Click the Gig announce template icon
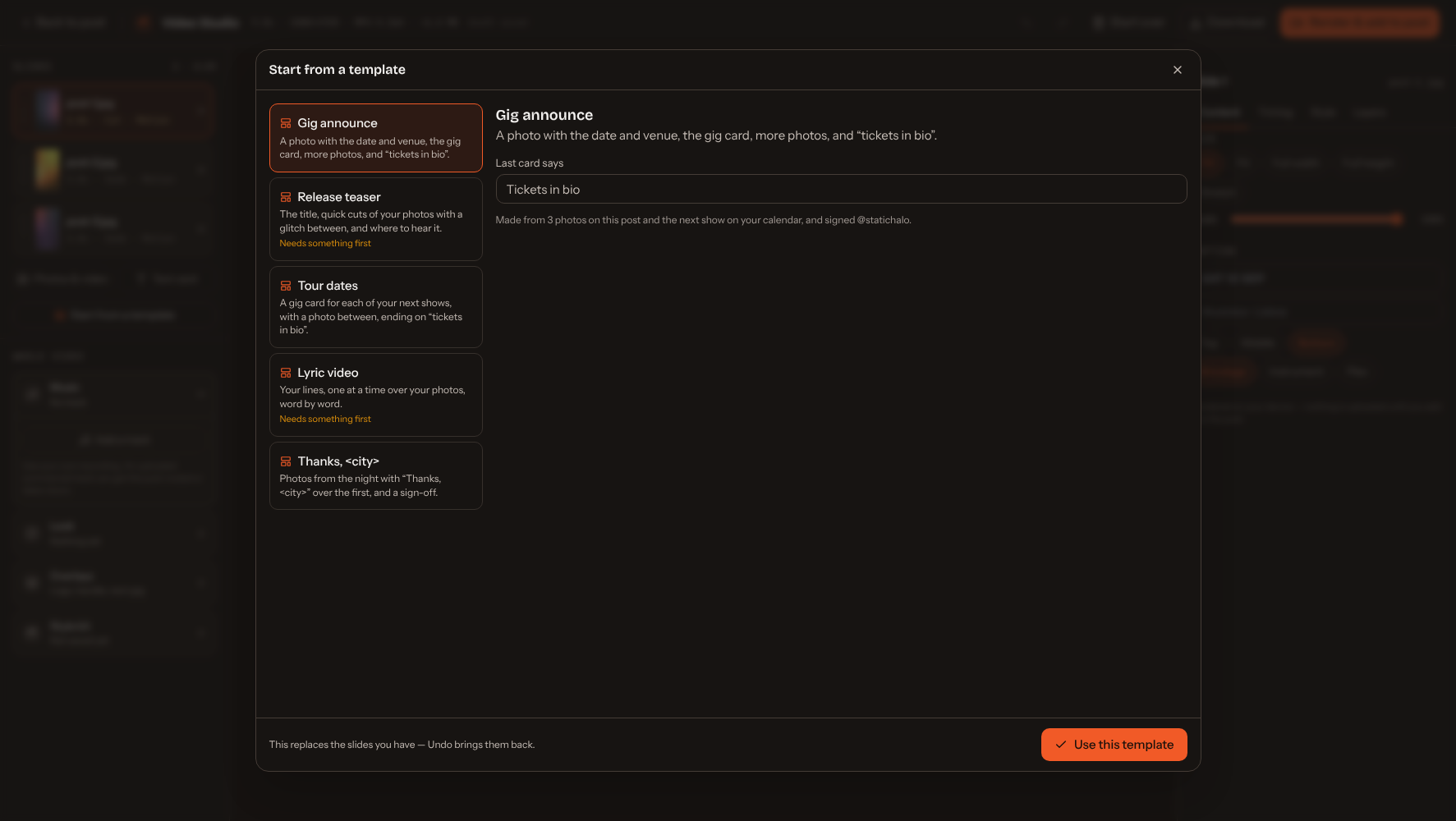The height and width of the screenshot is (821, 1456). 286,123
